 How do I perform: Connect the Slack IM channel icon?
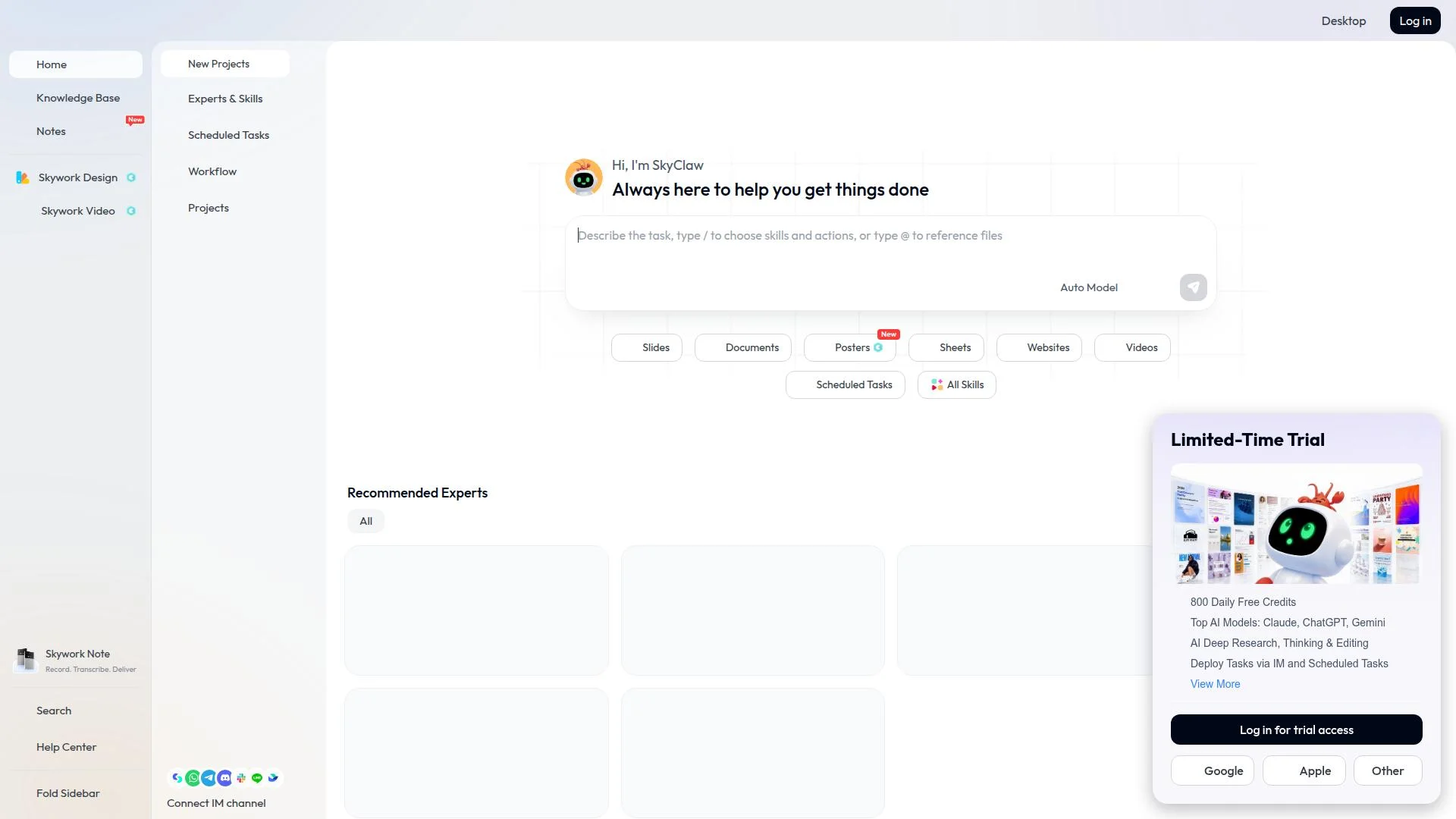241,778
